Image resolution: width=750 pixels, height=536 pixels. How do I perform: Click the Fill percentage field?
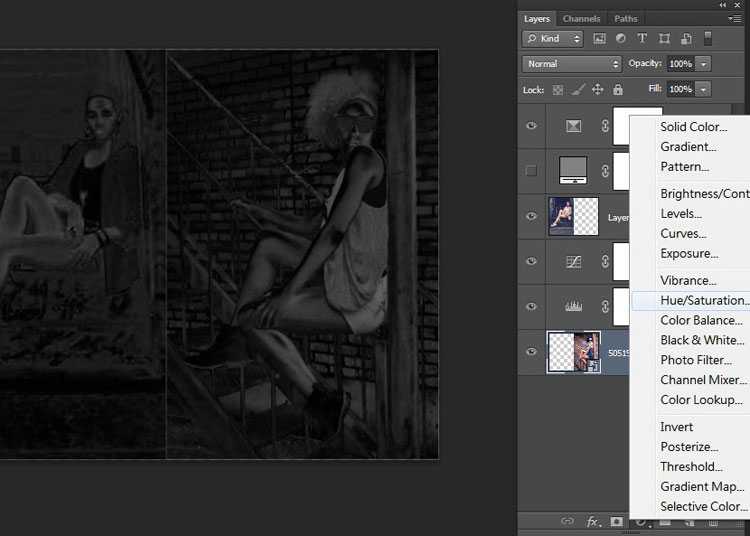680,89
